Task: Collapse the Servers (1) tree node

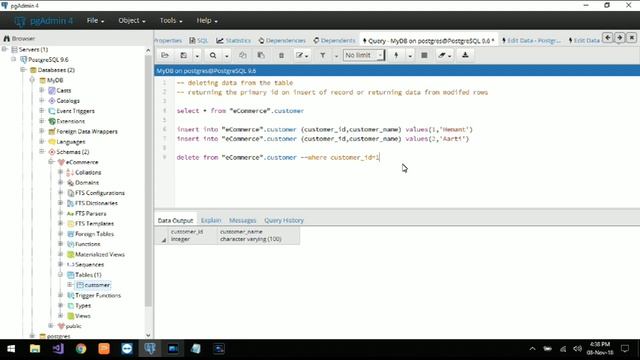Action: pyautogui.click(x=4, y=49)
